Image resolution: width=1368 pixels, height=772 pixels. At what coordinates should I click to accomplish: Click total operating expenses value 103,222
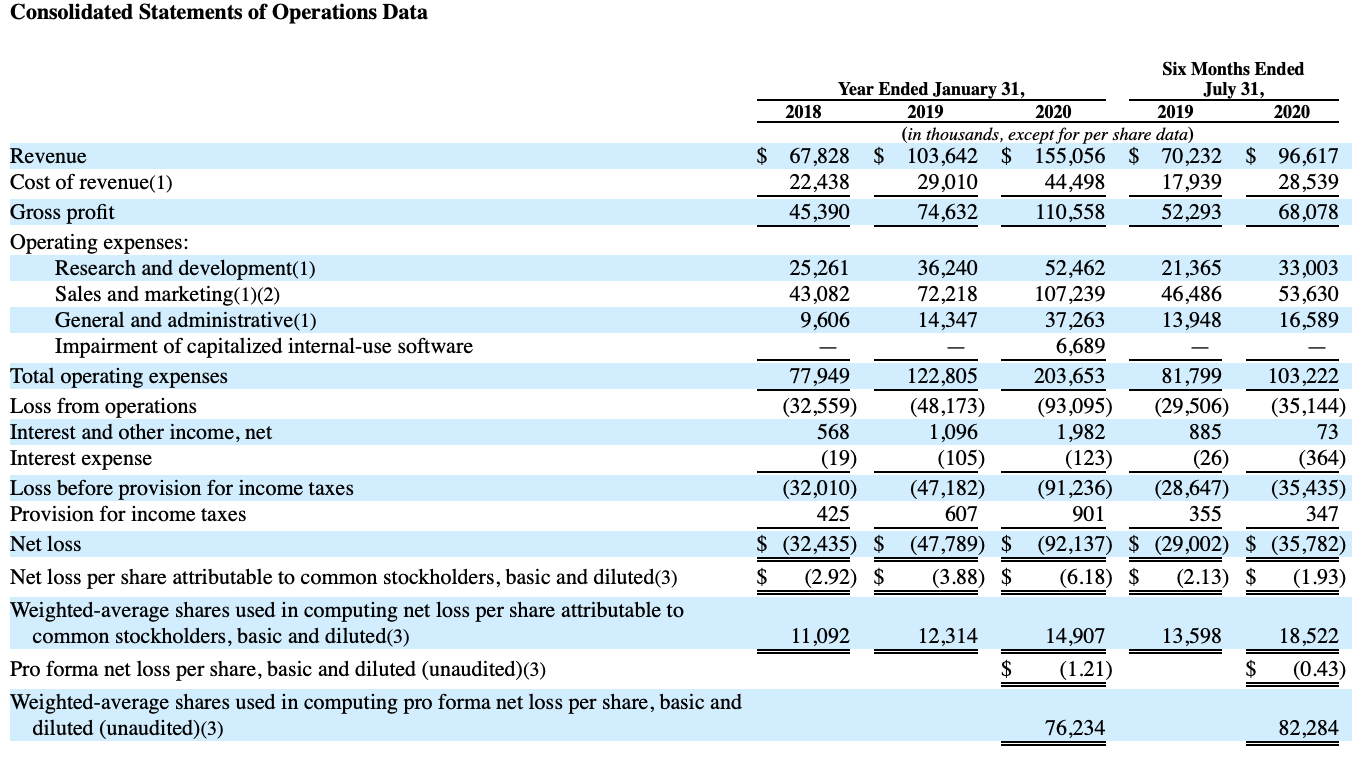click(x=1303, y=376)
